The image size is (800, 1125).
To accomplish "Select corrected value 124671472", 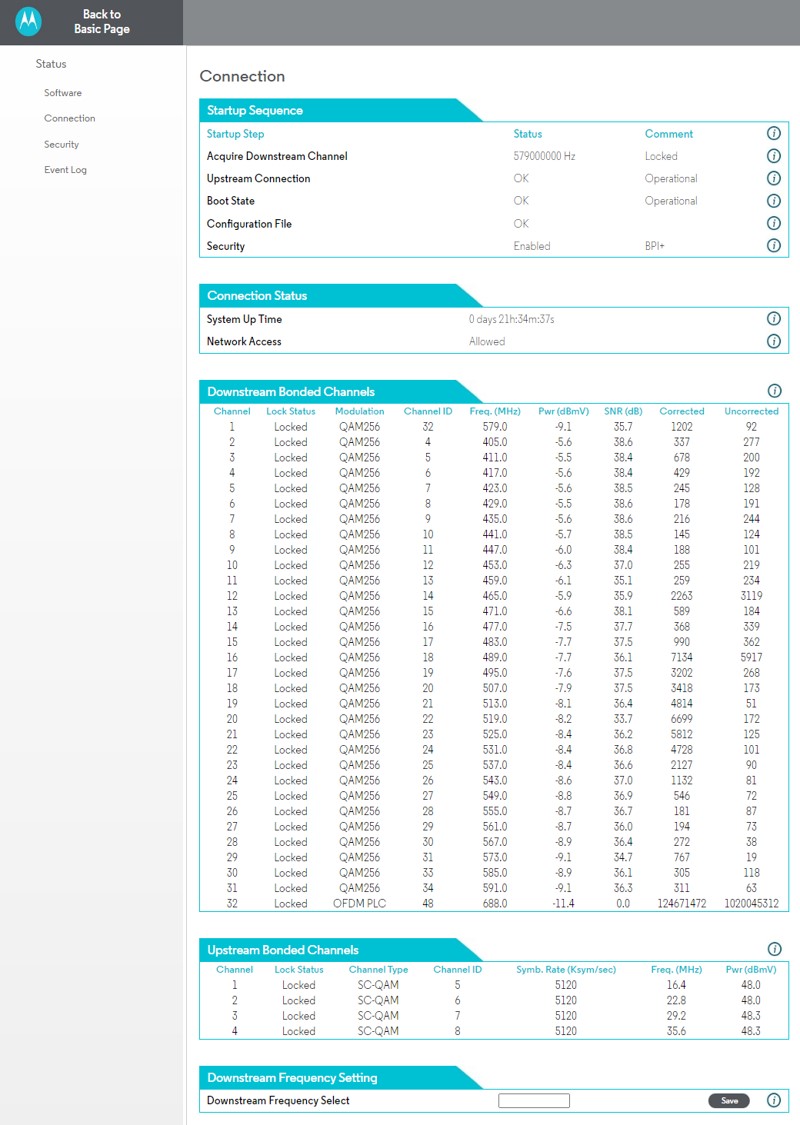I will pos(682,903).
